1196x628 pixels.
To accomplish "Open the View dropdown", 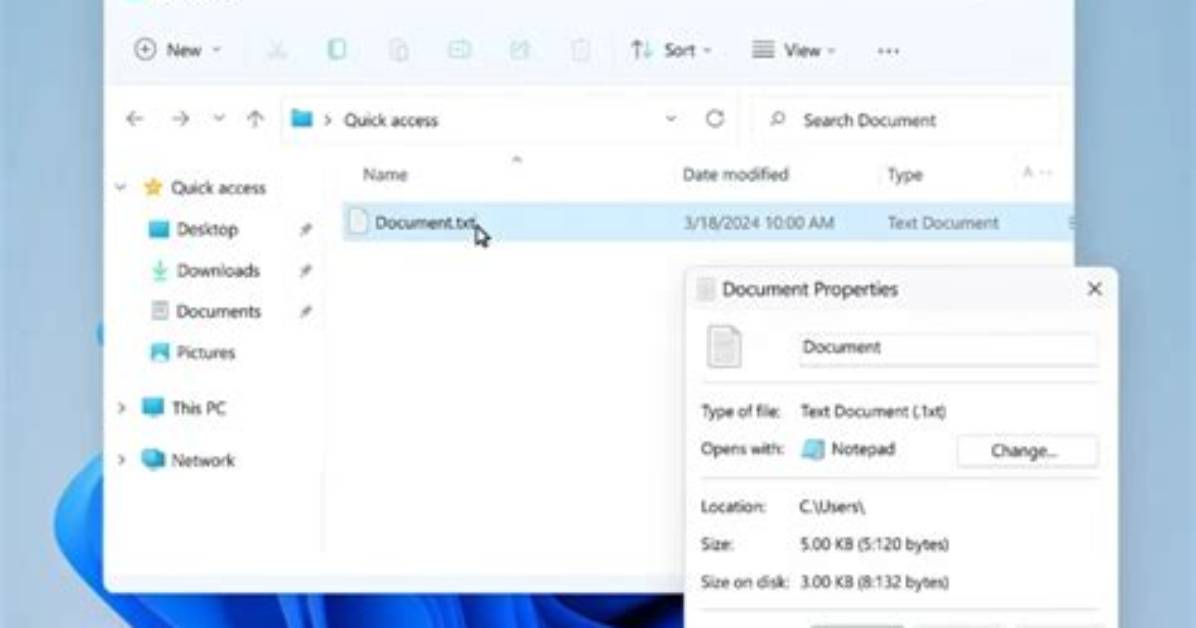I will pyautogui.click(x=793, y=50).
